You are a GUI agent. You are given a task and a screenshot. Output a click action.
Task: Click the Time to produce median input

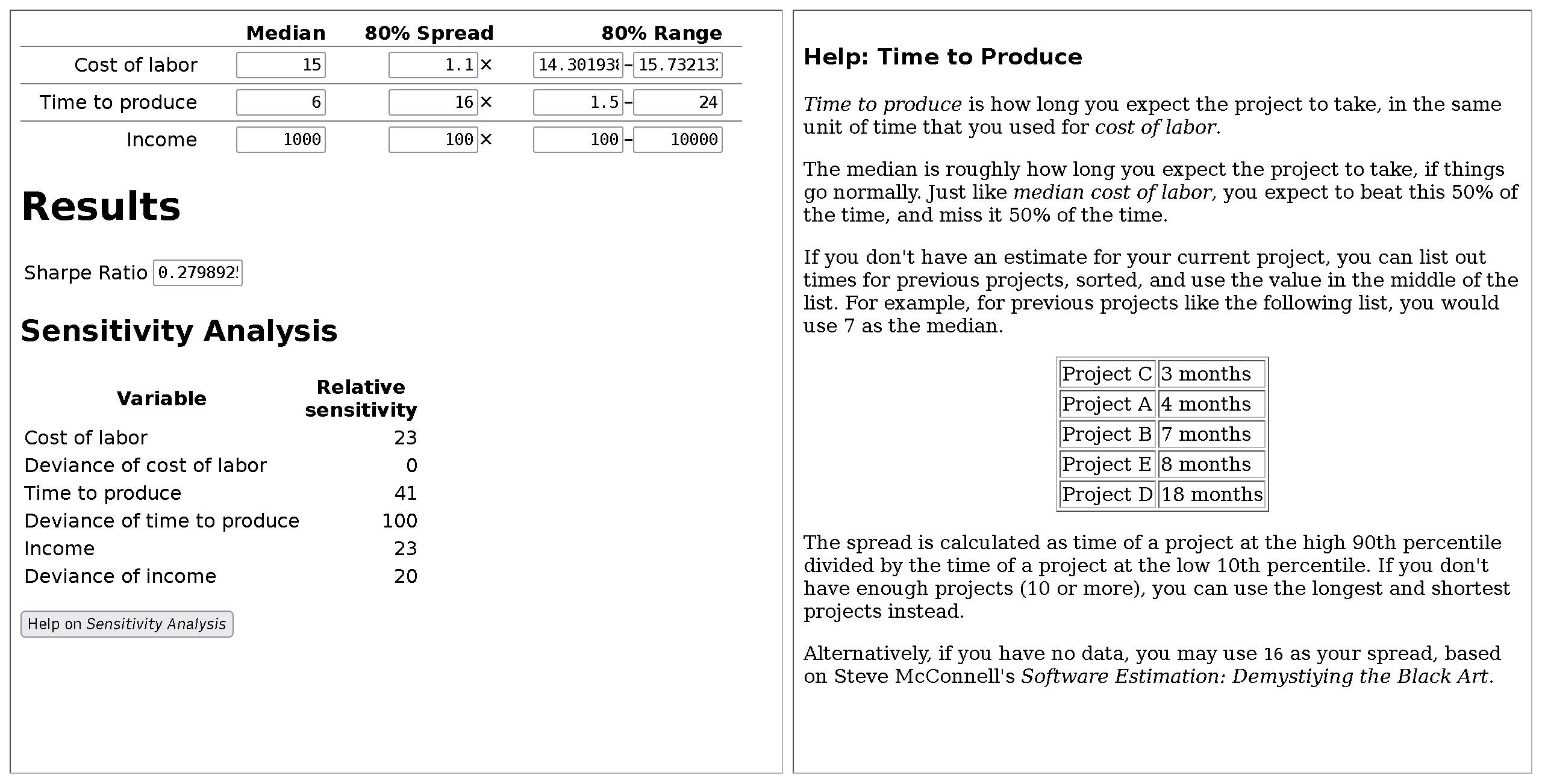(281, 102)
